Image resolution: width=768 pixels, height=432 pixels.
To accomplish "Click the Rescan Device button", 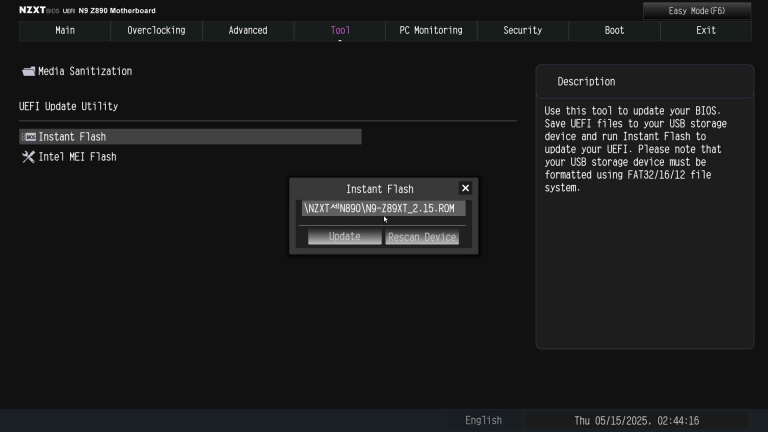I will [x=422, y=237].
